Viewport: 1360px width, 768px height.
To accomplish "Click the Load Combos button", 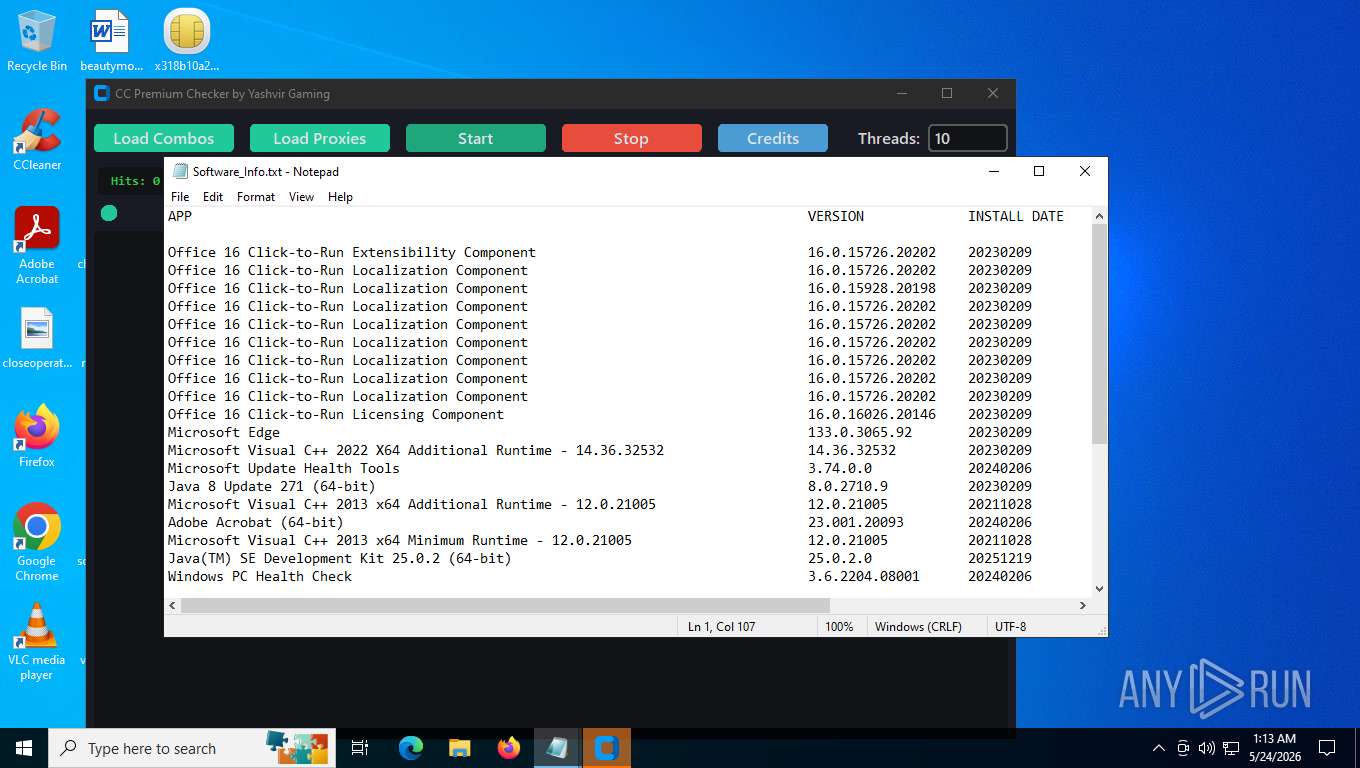I will click(164, 138).
